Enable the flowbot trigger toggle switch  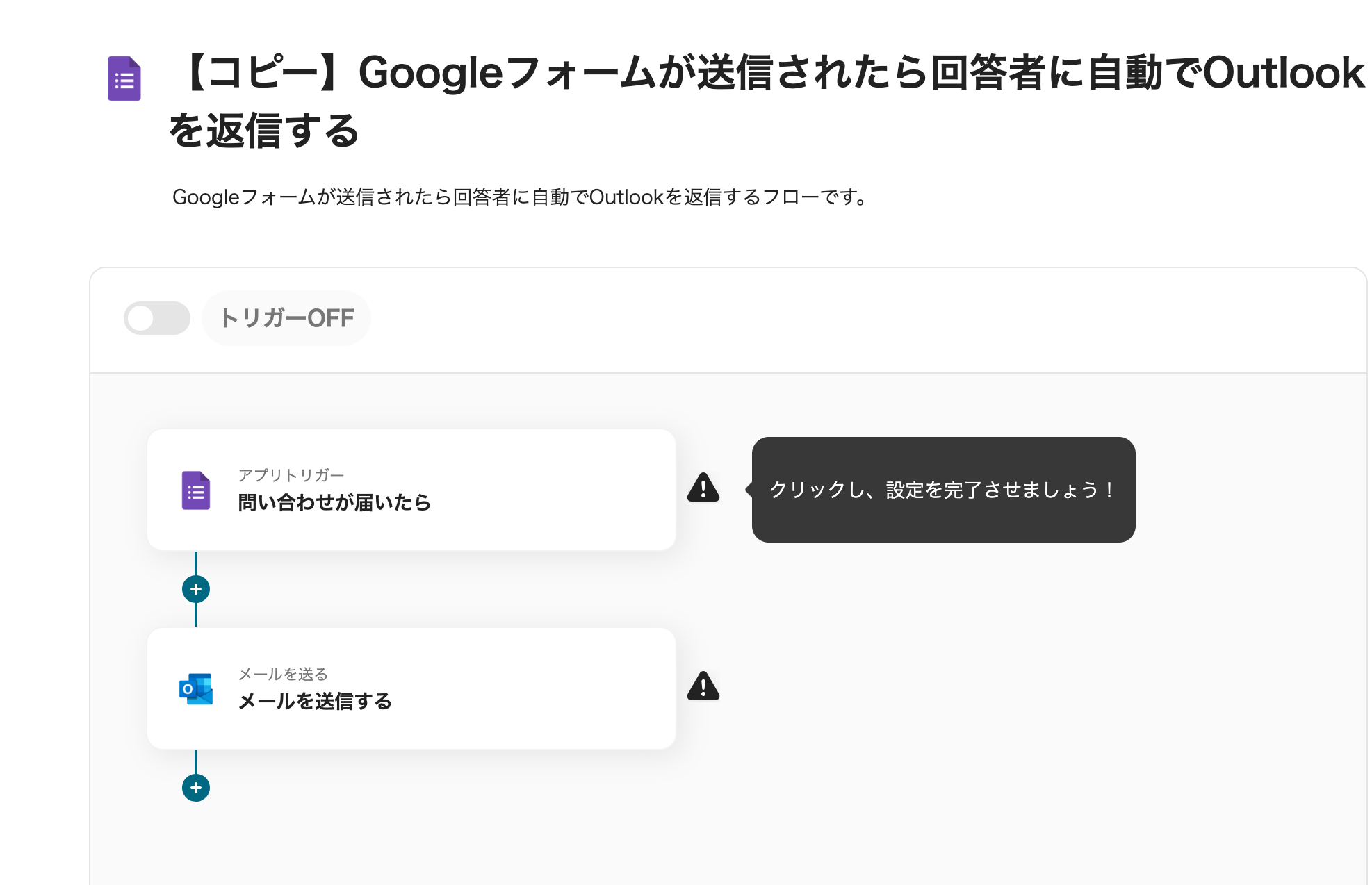click(x=157, y=318)
